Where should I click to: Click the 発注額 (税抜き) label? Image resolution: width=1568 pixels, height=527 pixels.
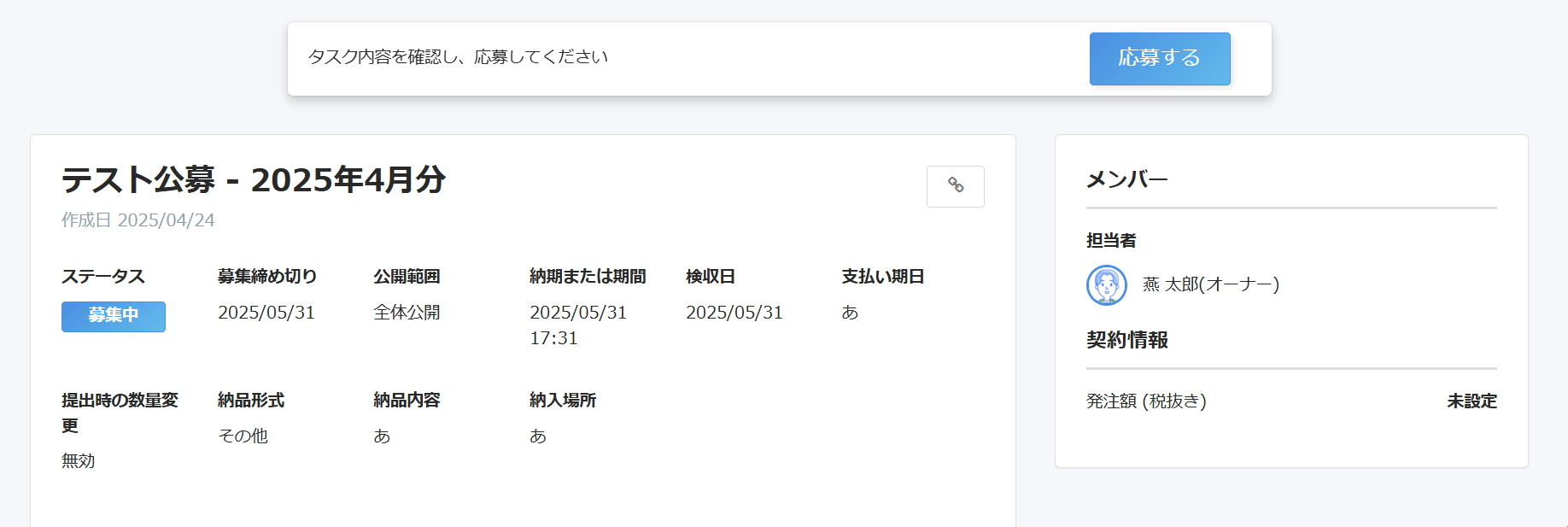coord(1146,401)
